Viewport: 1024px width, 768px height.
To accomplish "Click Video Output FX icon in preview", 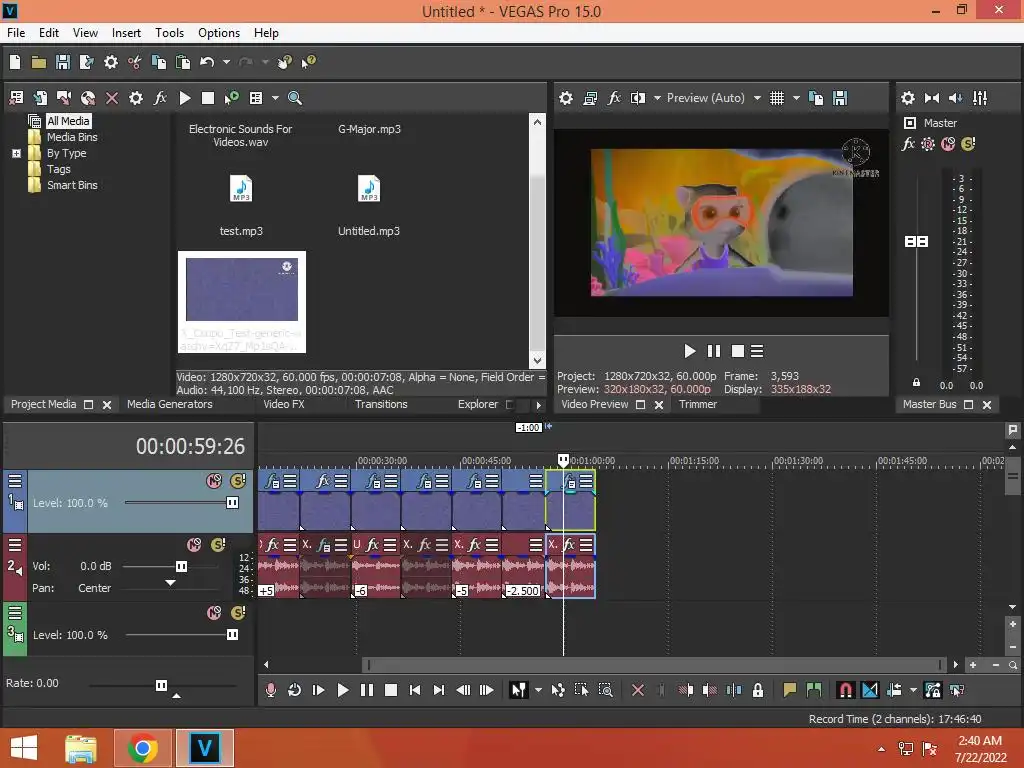I will point(614,98).
